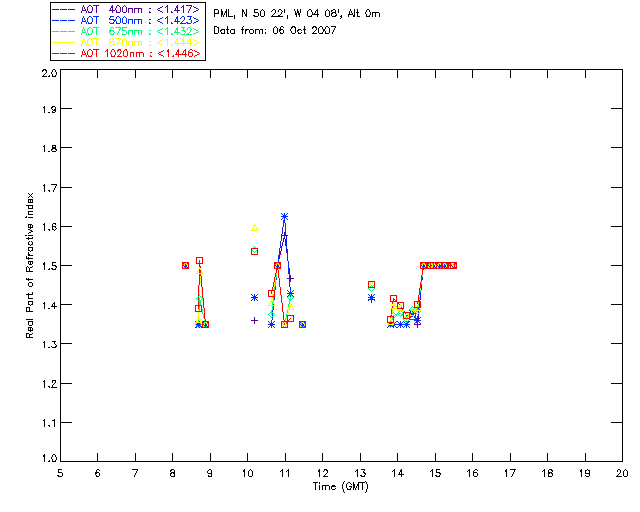Click the 'Time (GMT)' x-axis title
Image resolution: width=640 pixels, height=512 pixels.
click(x=340, y=486)
